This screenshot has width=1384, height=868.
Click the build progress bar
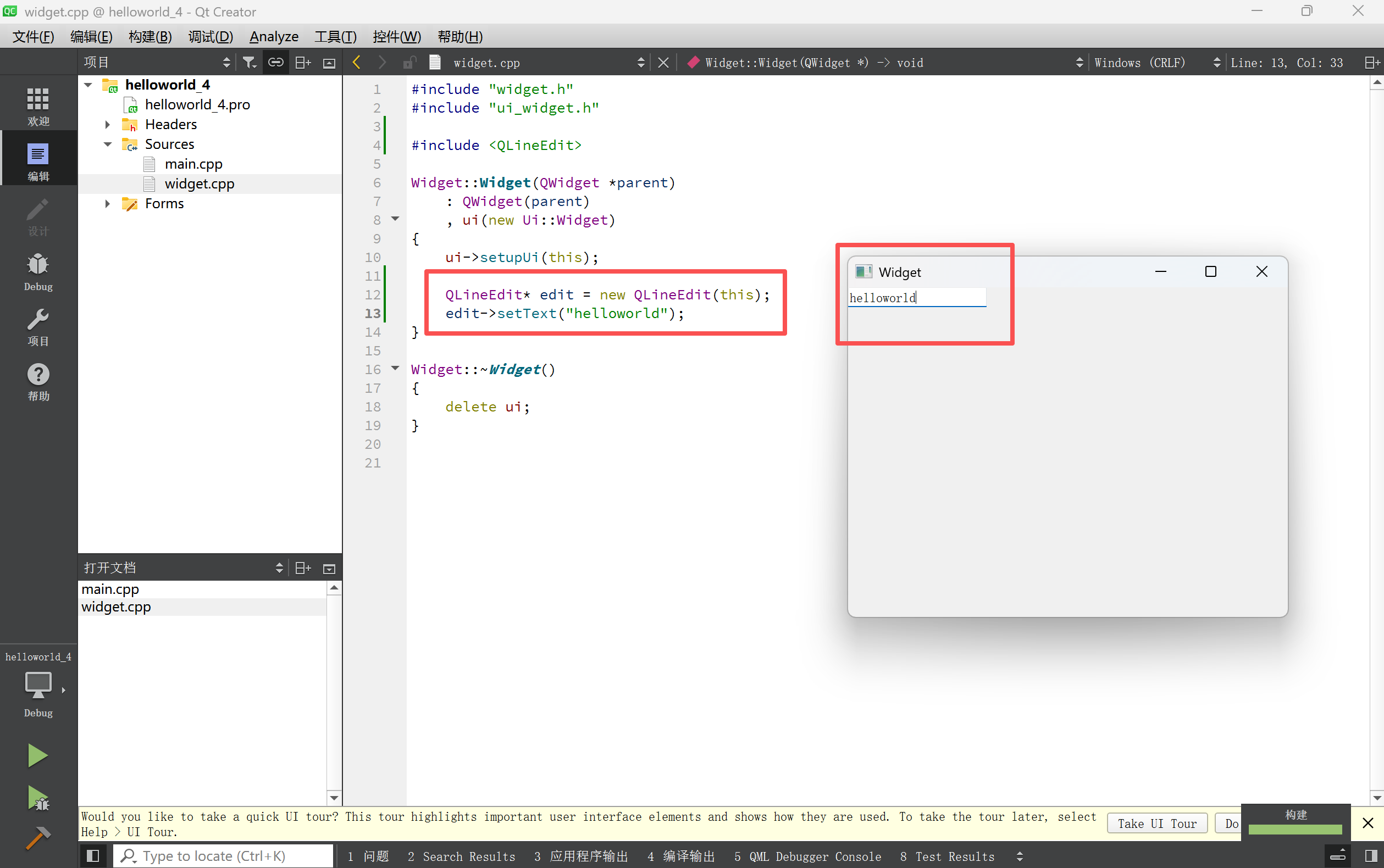tap(1295, 829)
